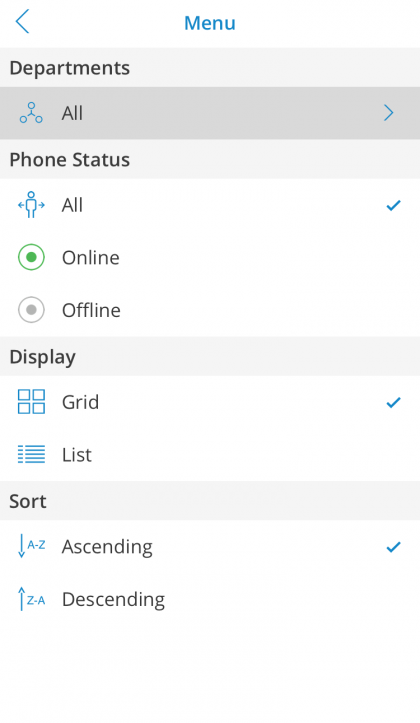Open the Departments All row
Image resolution: width=420 pixels, height=723 pixels.
(210, 113)
